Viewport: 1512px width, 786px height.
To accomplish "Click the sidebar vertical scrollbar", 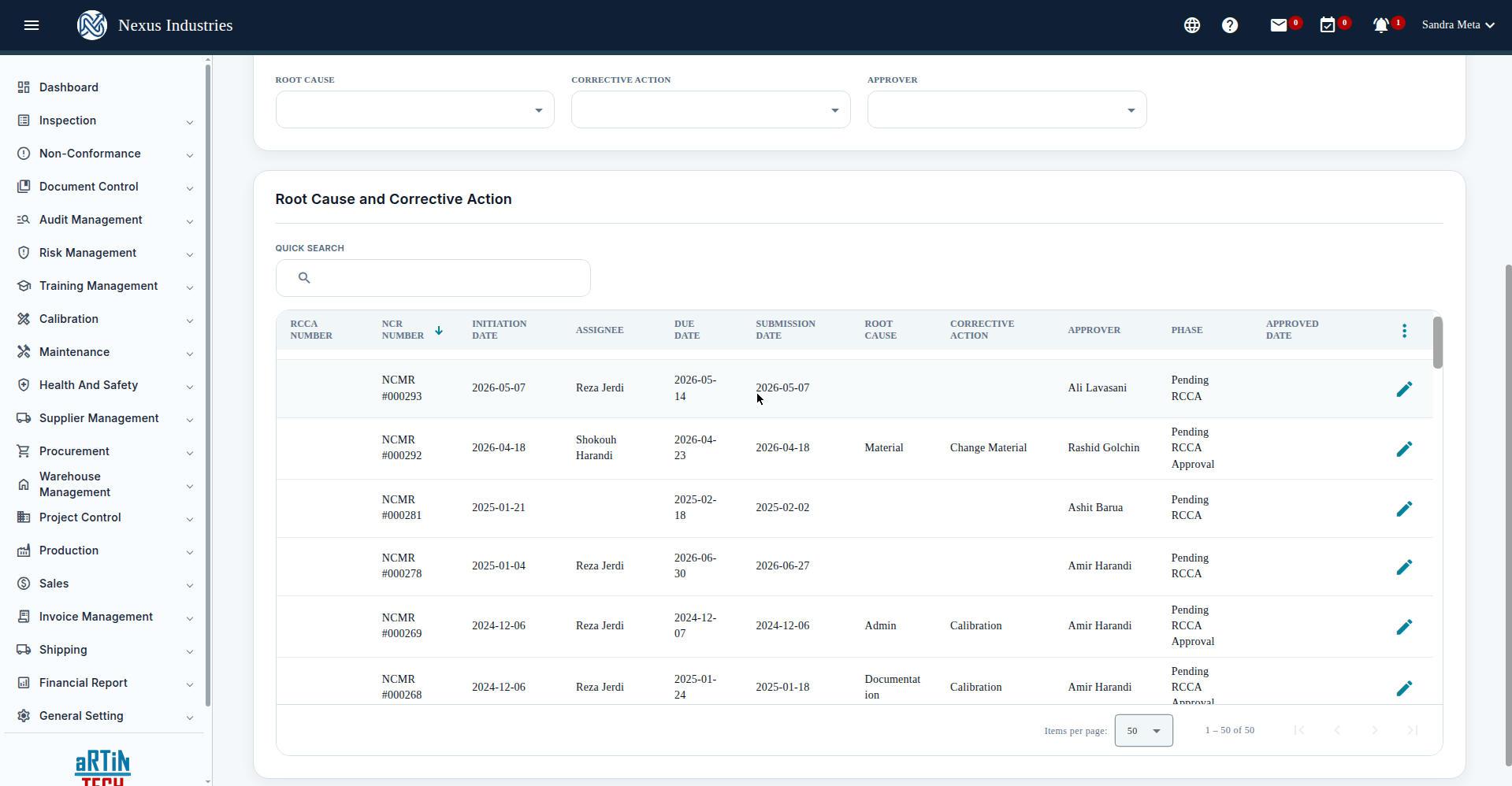I will click(207, 386).
